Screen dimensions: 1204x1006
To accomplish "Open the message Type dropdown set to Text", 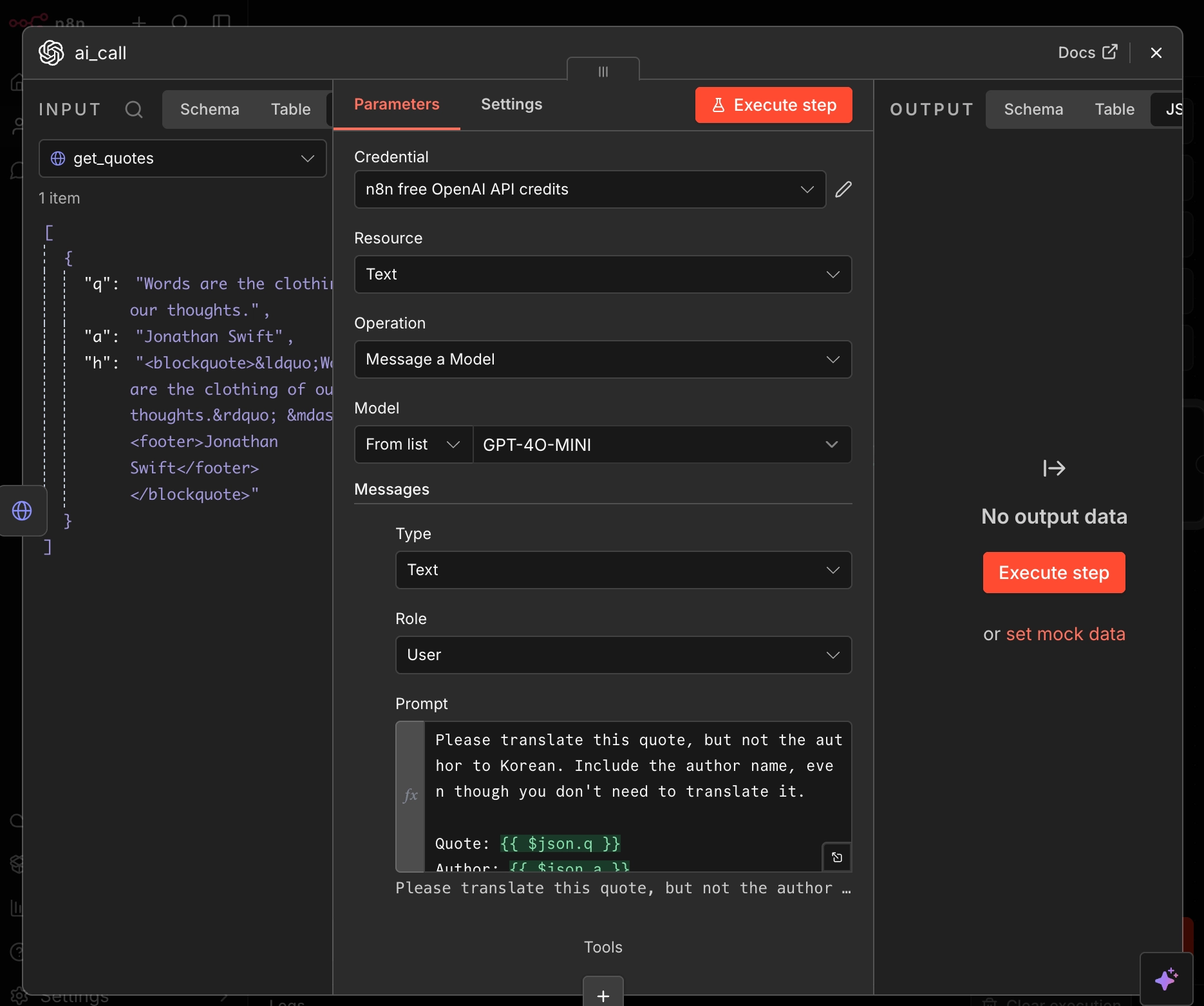I will 624,570.
